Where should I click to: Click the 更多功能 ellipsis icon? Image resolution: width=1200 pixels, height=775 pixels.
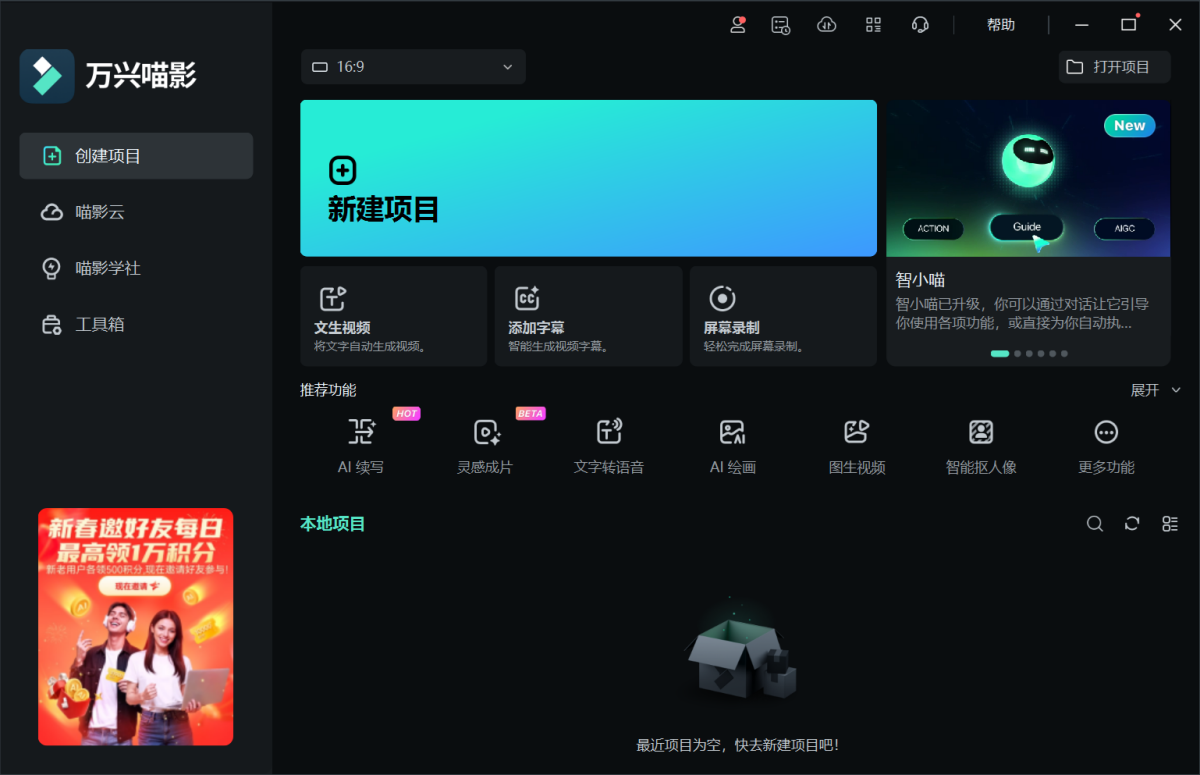(x=1106, y=432)
